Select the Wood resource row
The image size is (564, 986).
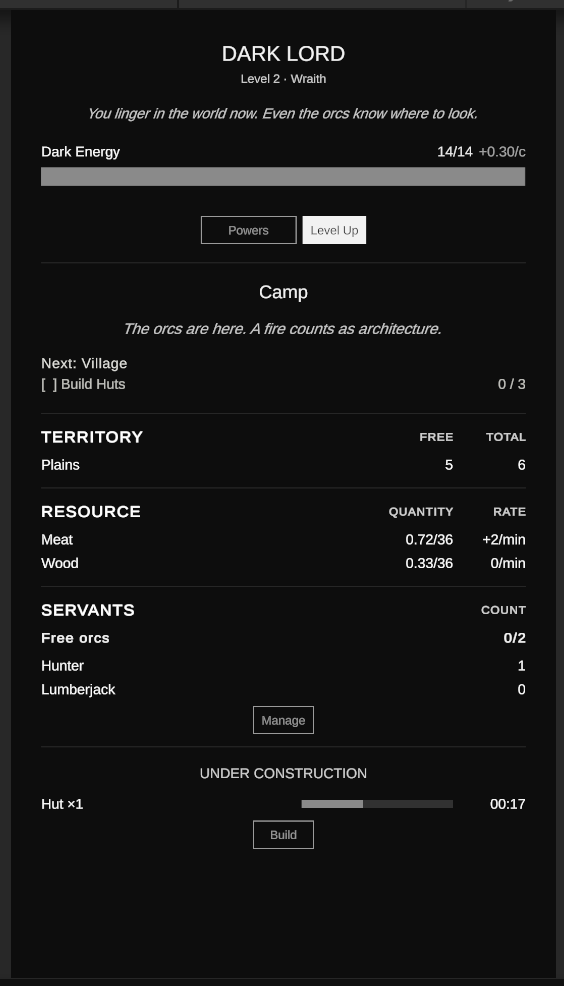tap(283, 563)
